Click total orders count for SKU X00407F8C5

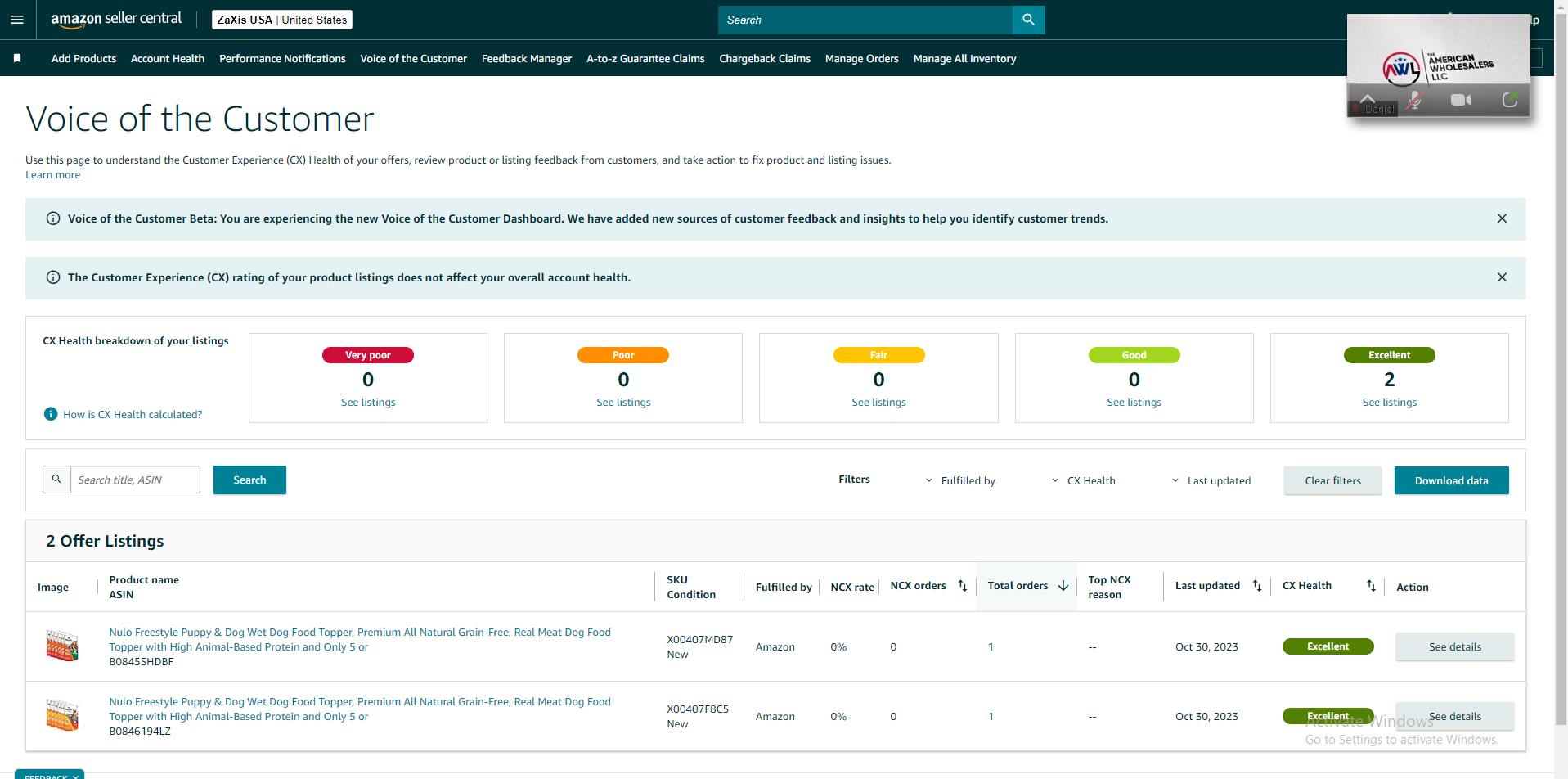click(991, 716)
